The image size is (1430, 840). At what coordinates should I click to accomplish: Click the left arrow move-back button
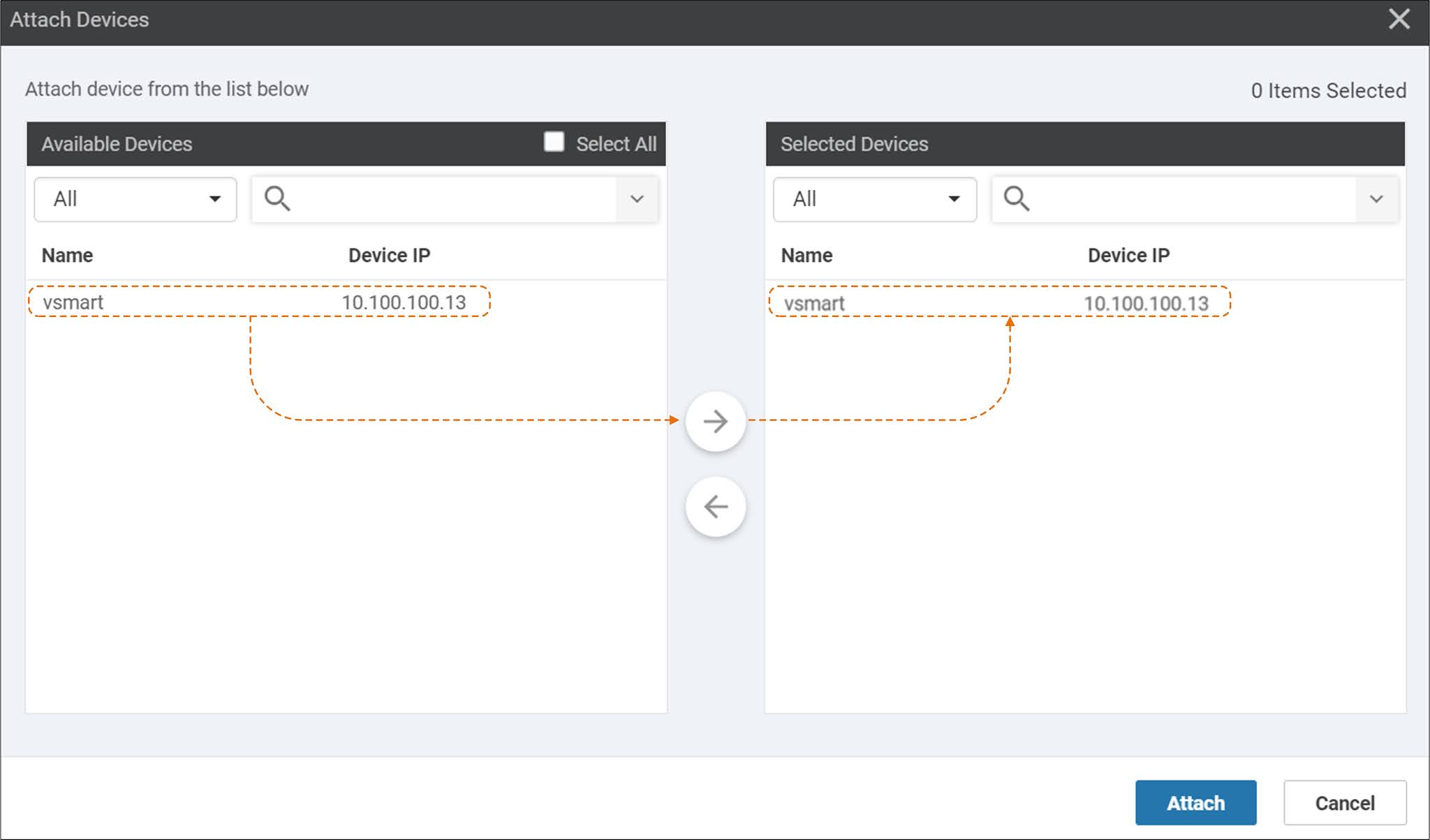[x=716, y=506]
